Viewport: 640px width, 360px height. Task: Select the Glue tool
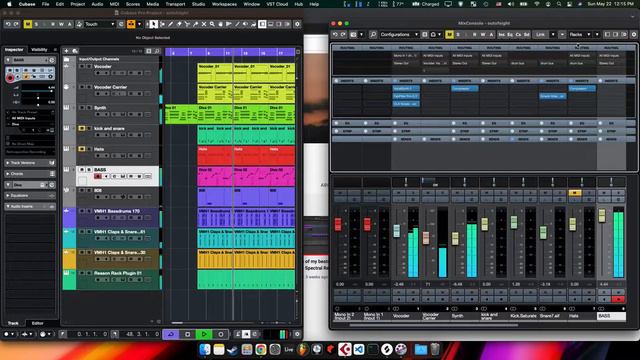tap(196, 24)
